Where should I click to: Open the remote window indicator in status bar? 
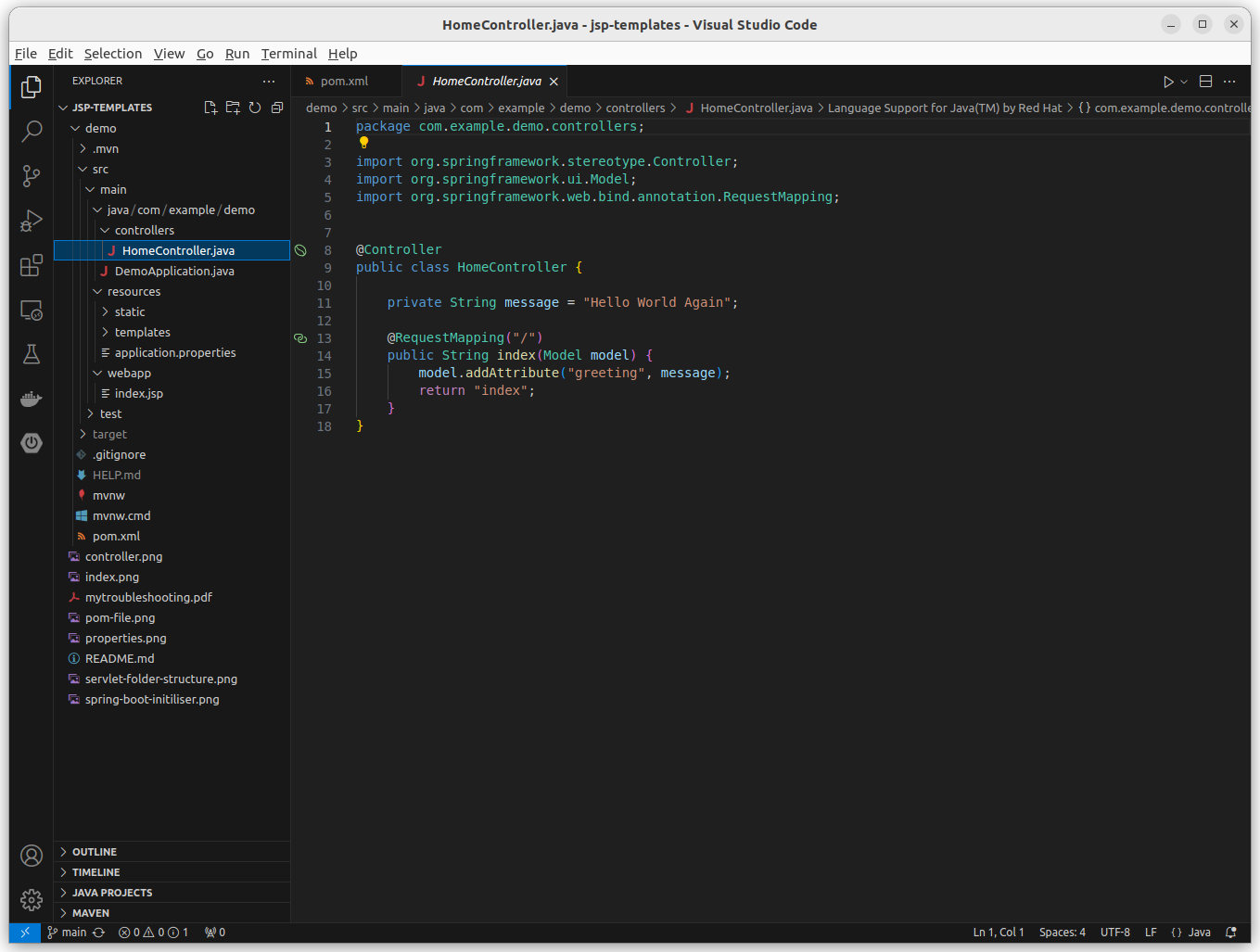25,933
